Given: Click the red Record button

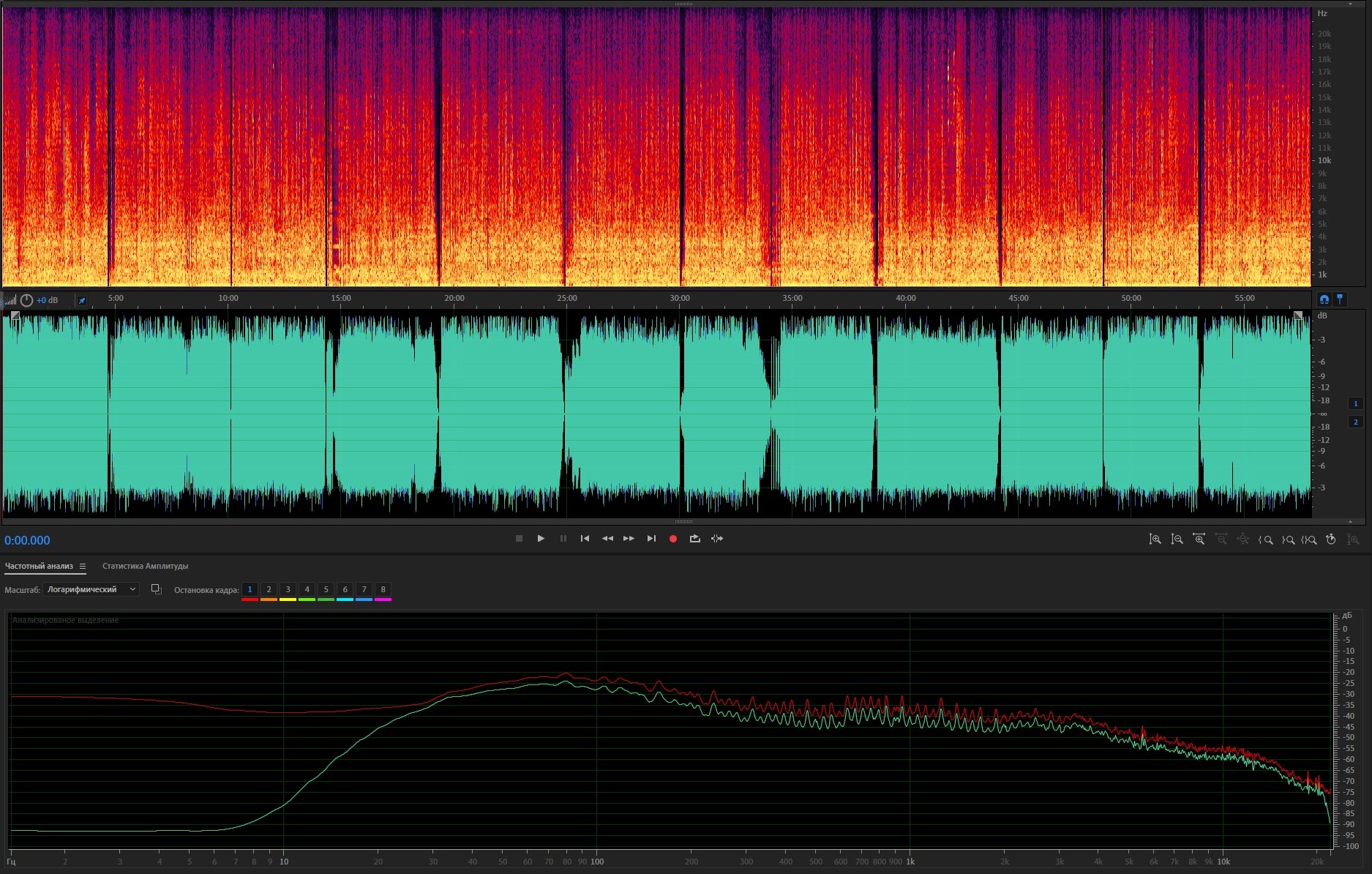Looking at the screenshot, I should coord(672,539).
